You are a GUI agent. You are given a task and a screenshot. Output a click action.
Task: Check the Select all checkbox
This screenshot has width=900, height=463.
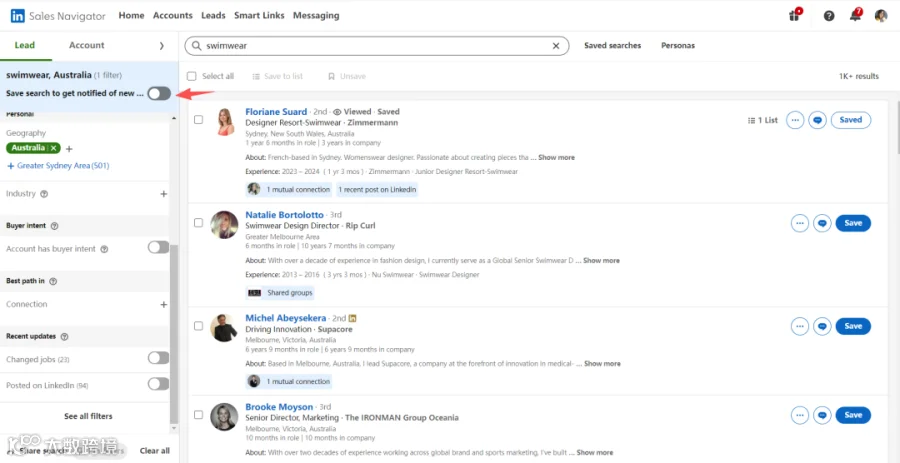(192, 76)
